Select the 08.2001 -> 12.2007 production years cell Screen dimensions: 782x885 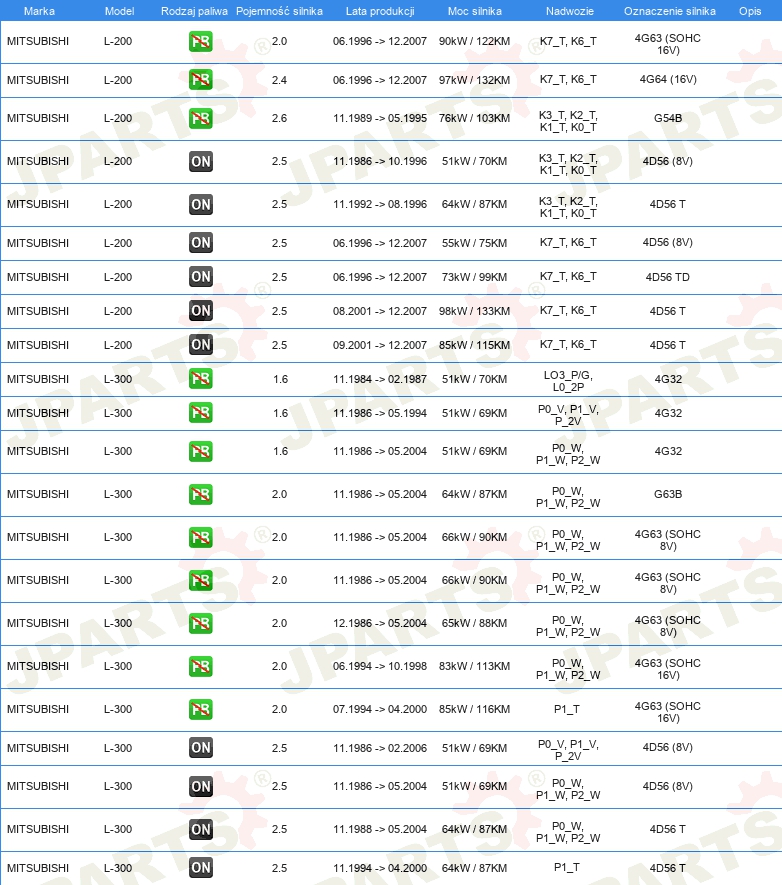tap(380, 311)
